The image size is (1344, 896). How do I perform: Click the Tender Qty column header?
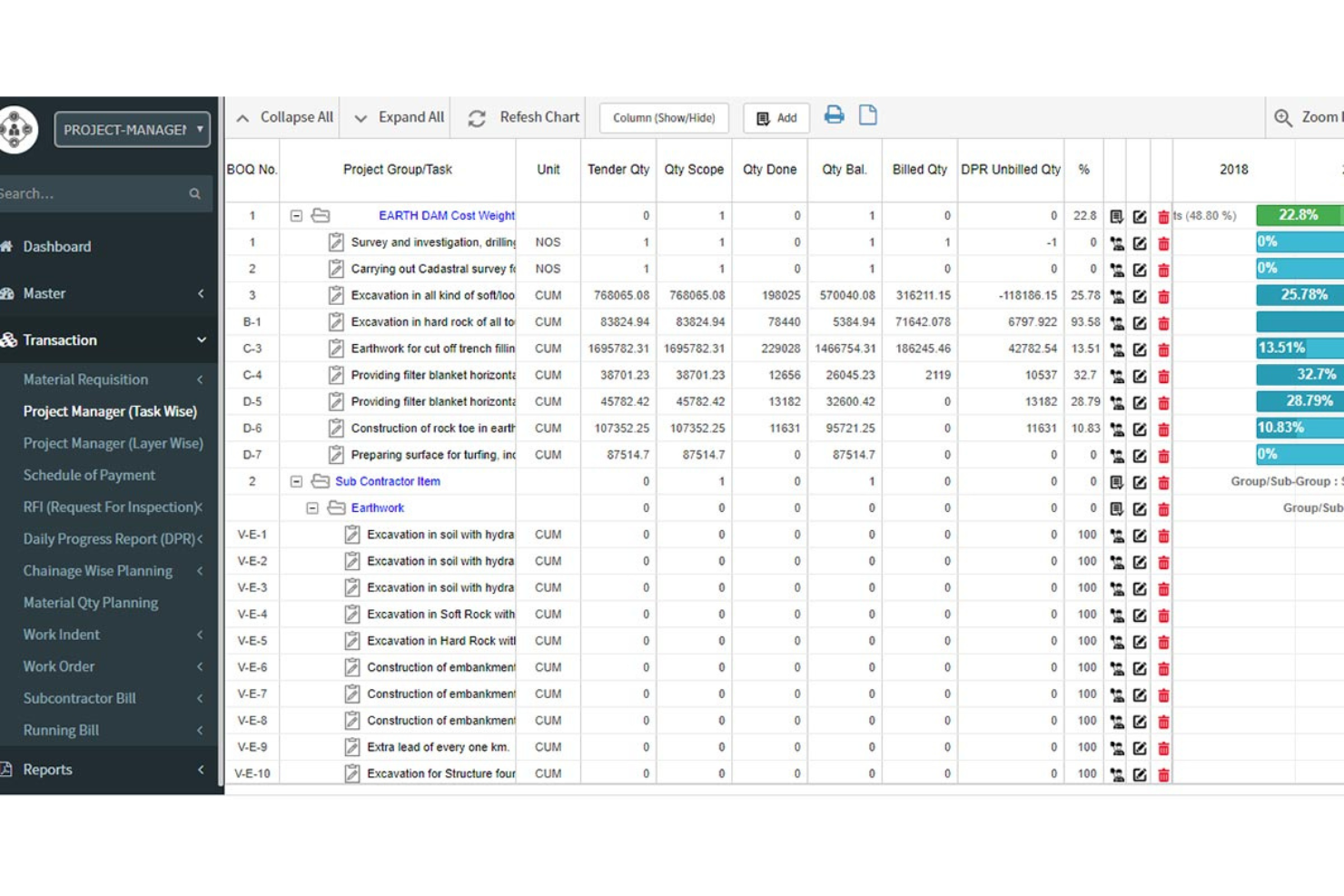618,170
